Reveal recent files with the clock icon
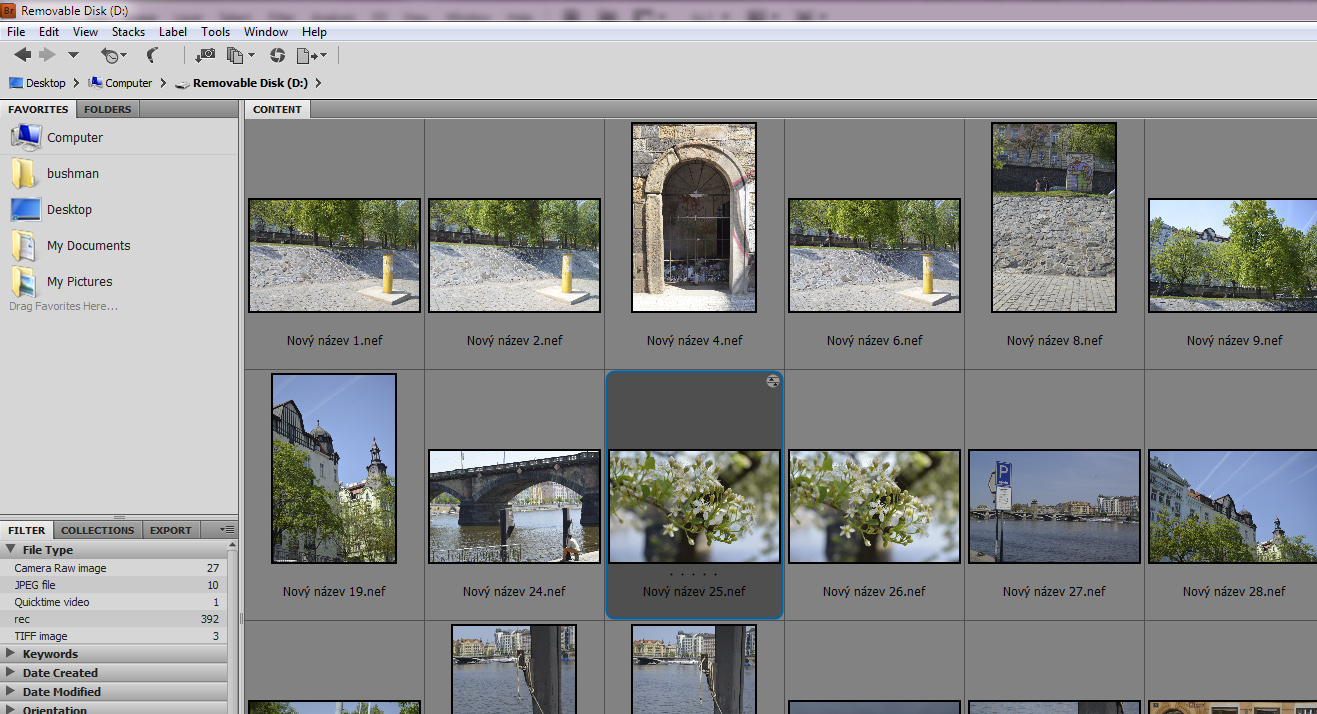 pos(113,55)
